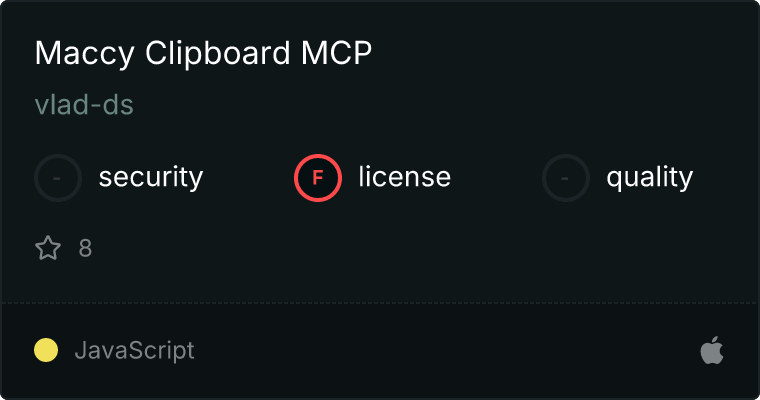The width and height of the screenshot is (760, 400).
Task: Click the license label text
Action: (x=404, y=178)
